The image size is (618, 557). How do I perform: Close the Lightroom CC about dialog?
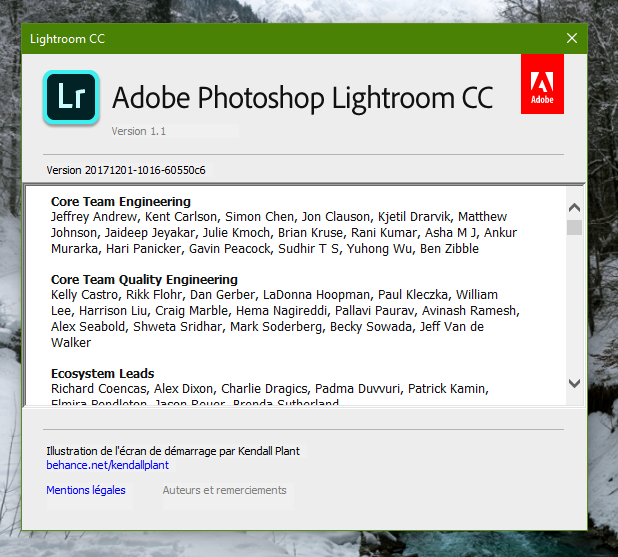click(x=572, y=38)
